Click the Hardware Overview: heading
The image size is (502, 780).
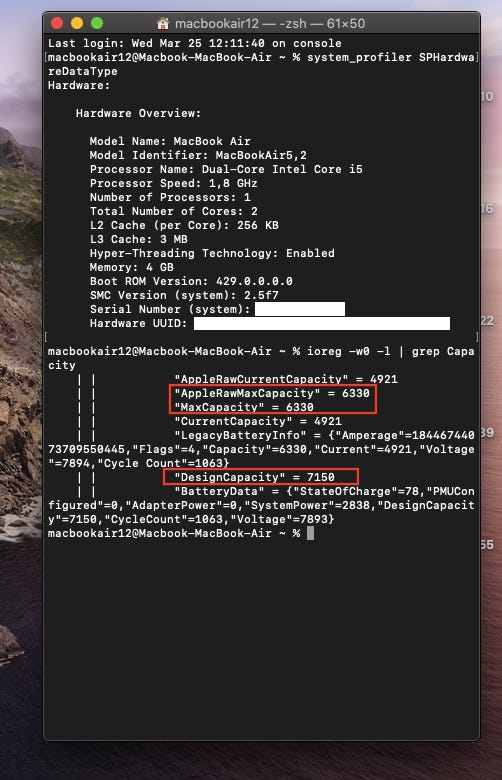(138, 113)
